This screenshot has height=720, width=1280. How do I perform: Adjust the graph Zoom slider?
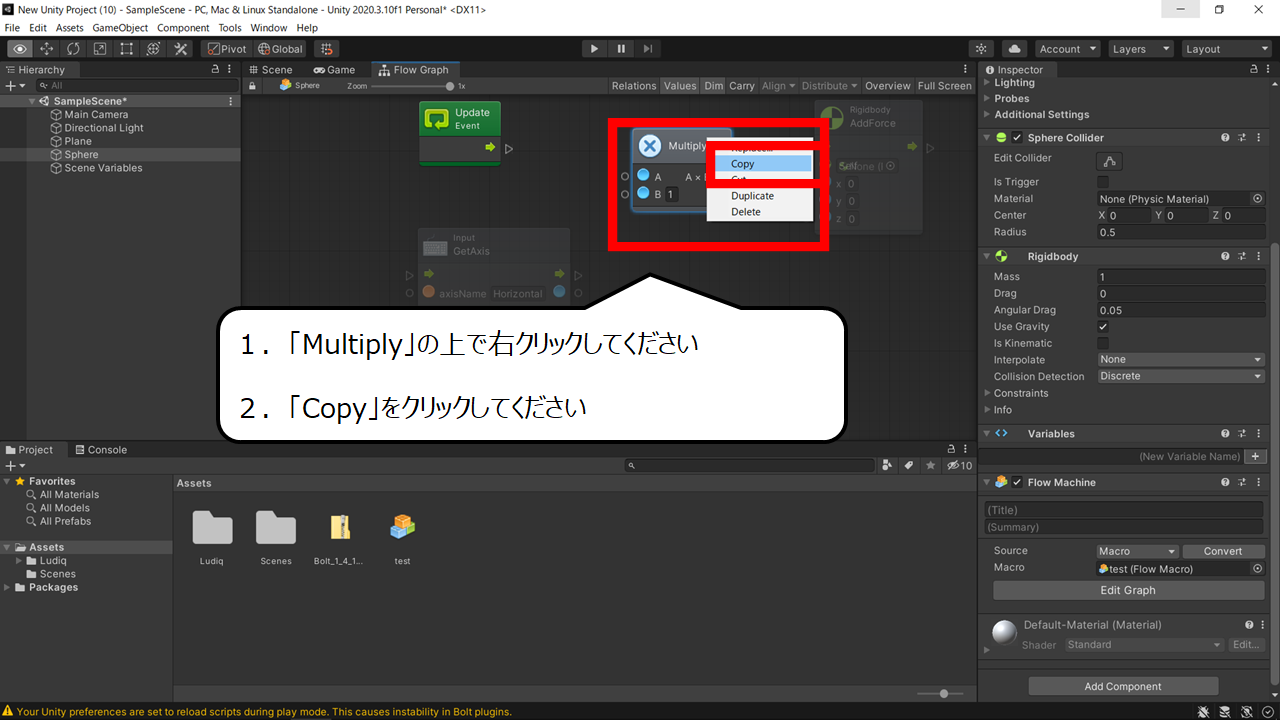click(413, 86)
